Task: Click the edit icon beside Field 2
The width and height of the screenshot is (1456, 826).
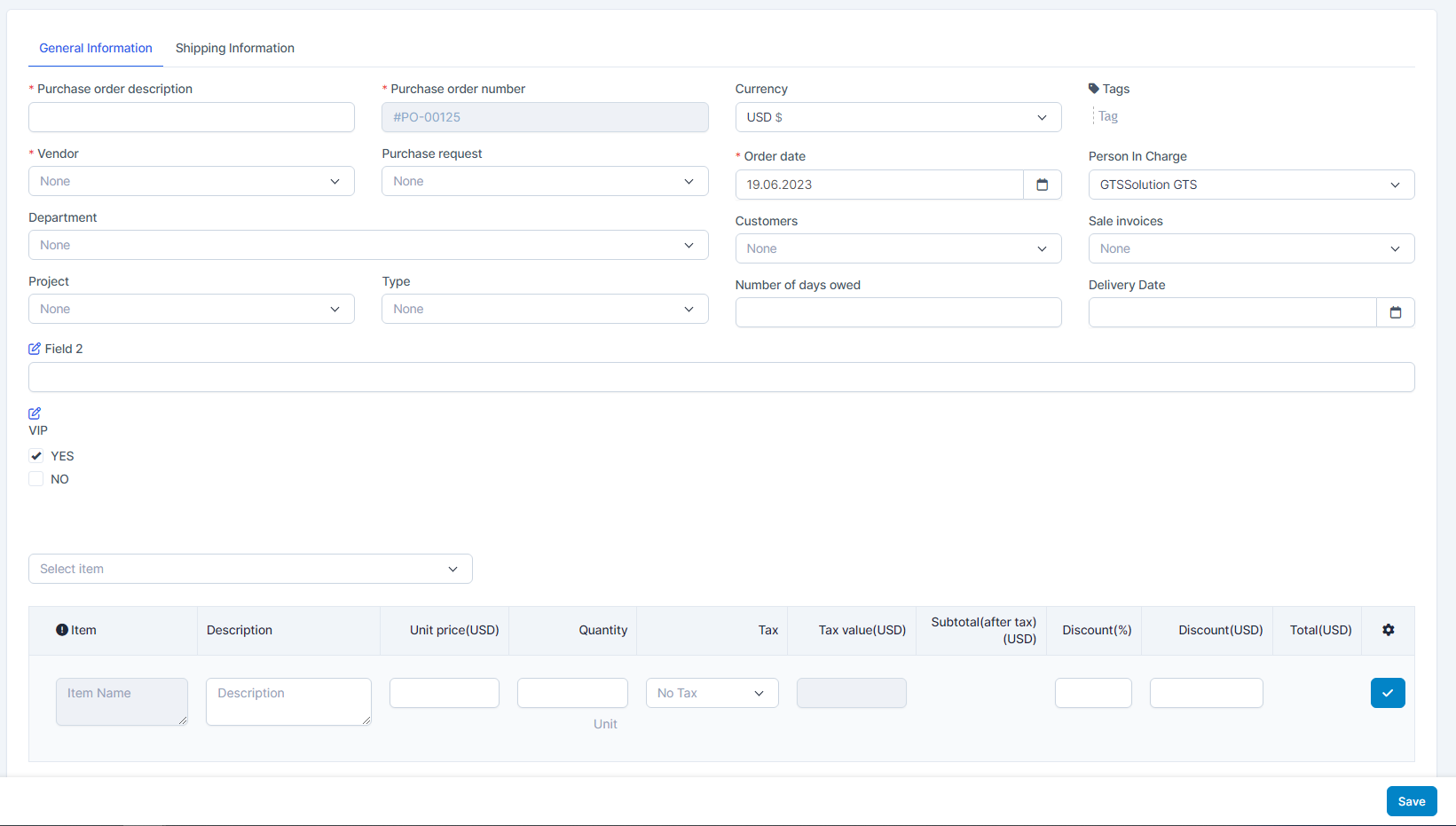Action: point(35,349)
